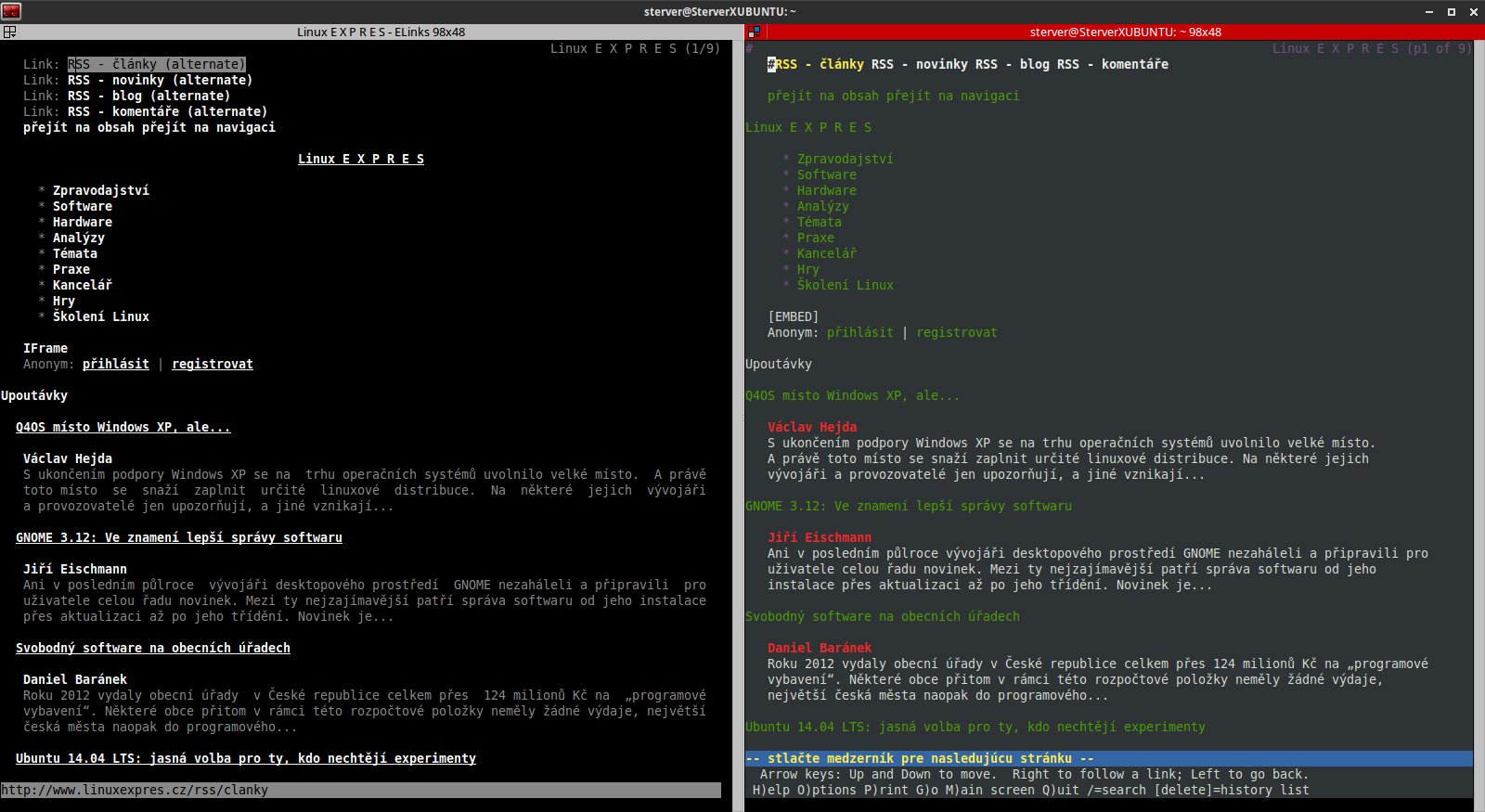Click [EMBED] in Lynx pane
The width and height of the screenshot is (1485, 812).
(794, 316)
